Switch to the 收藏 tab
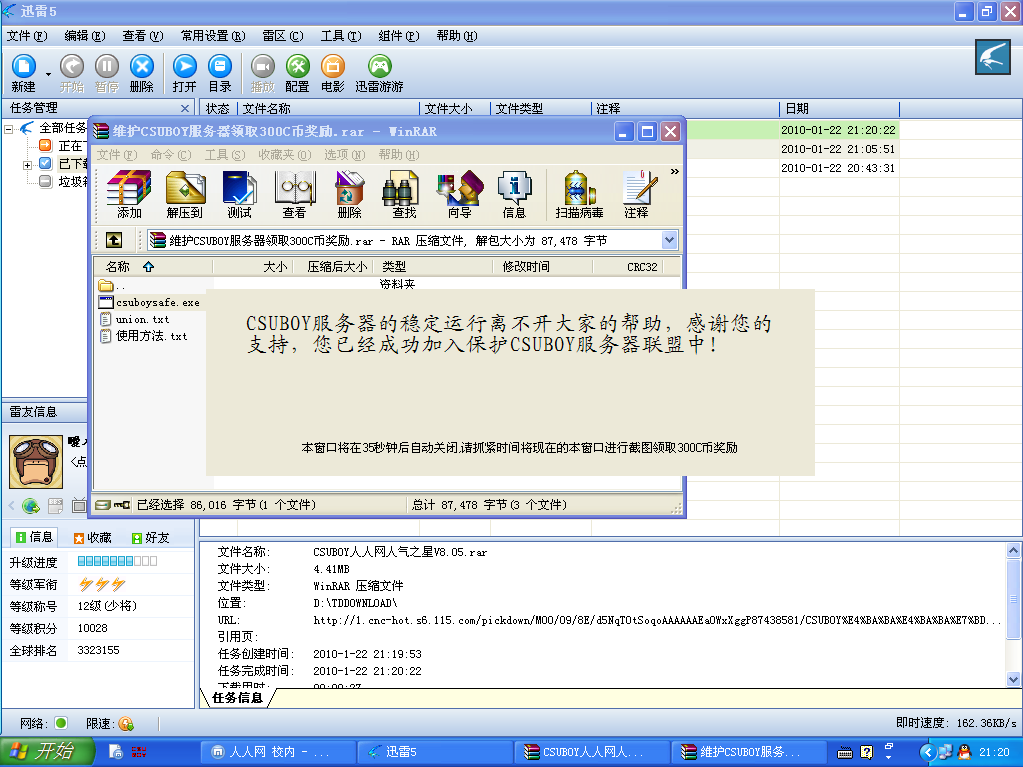 pyautogui.click(x=93, y=537)
